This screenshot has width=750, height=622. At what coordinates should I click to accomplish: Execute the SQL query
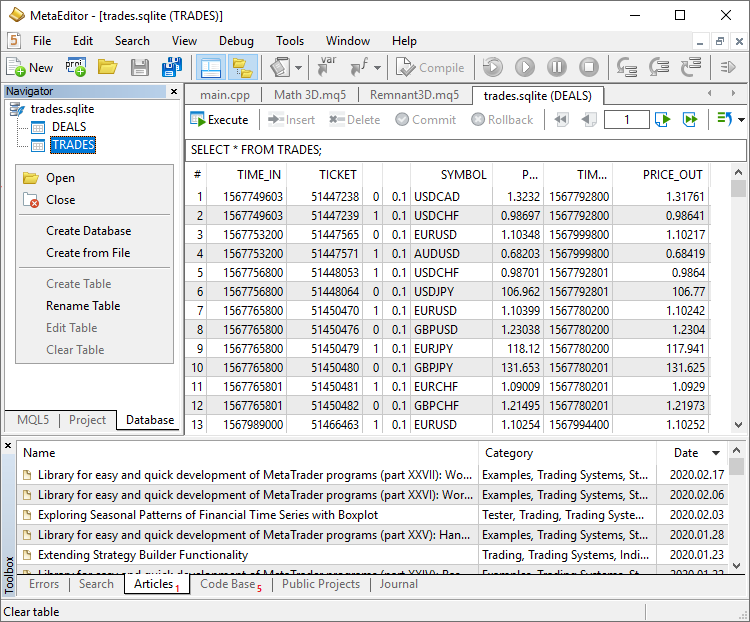tap(219, 119)
